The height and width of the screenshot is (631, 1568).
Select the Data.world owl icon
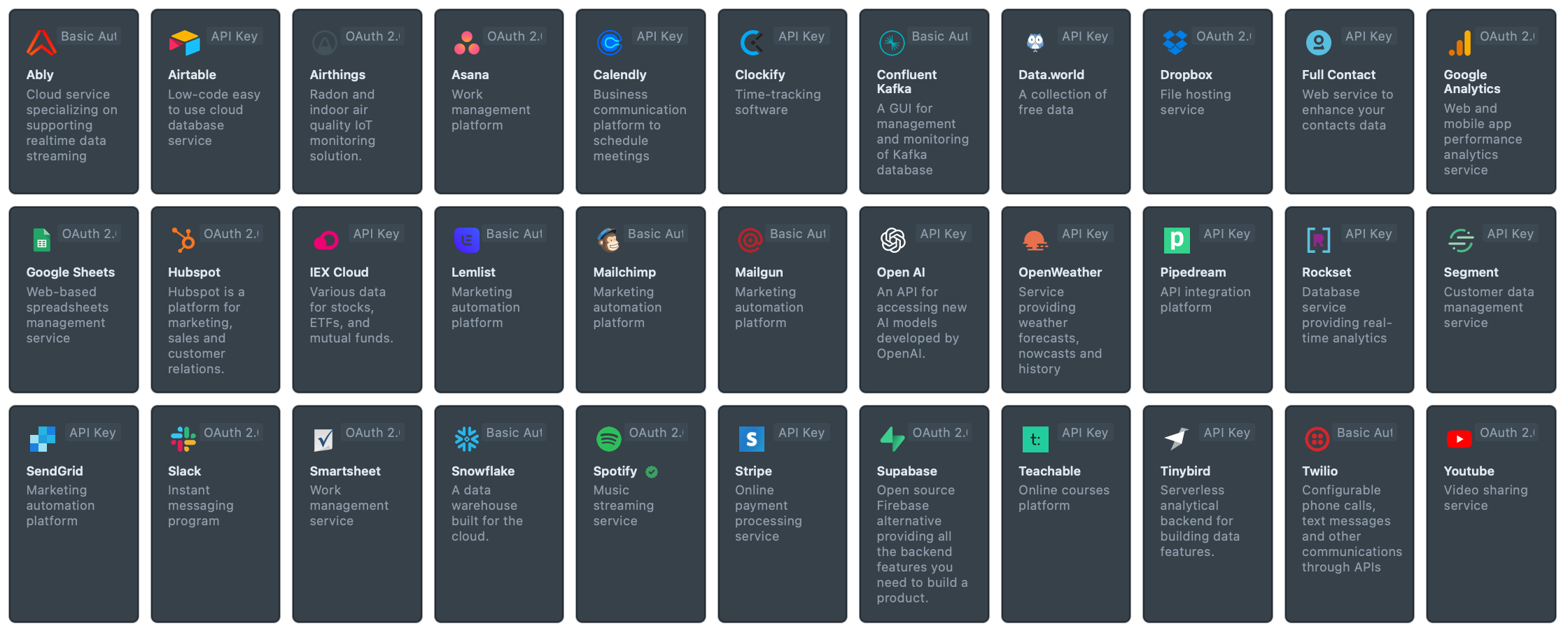(x=1035, y=43)
